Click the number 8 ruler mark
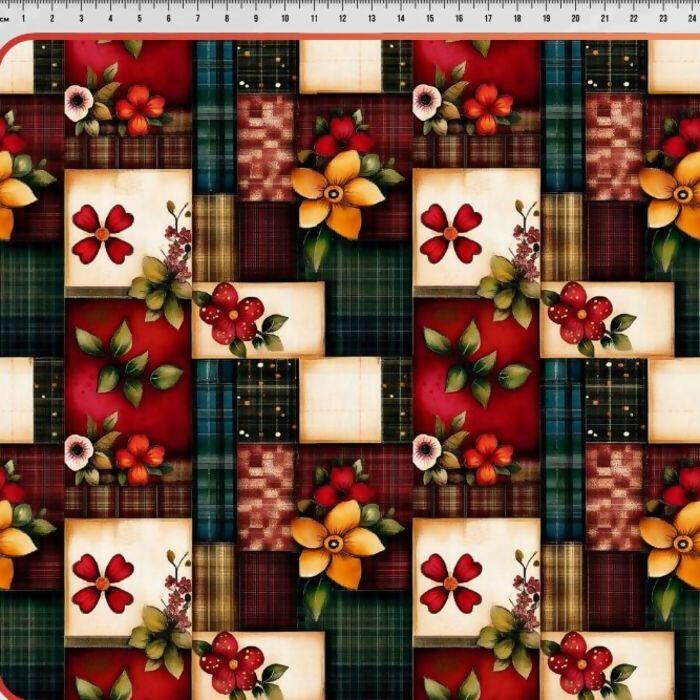This screenshot has width=700, height=700. coord(227,18)
